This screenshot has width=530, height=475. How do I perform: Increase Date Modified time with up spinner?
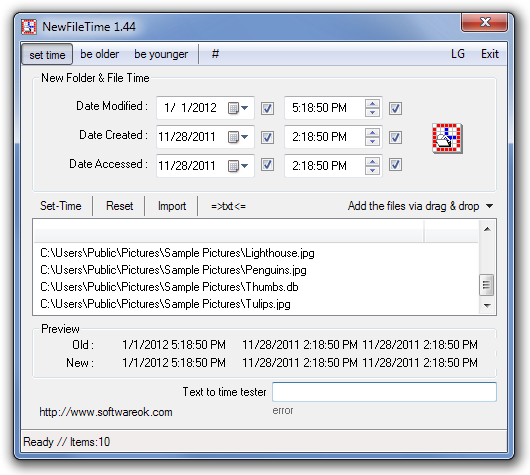click(x=372, y=104)
